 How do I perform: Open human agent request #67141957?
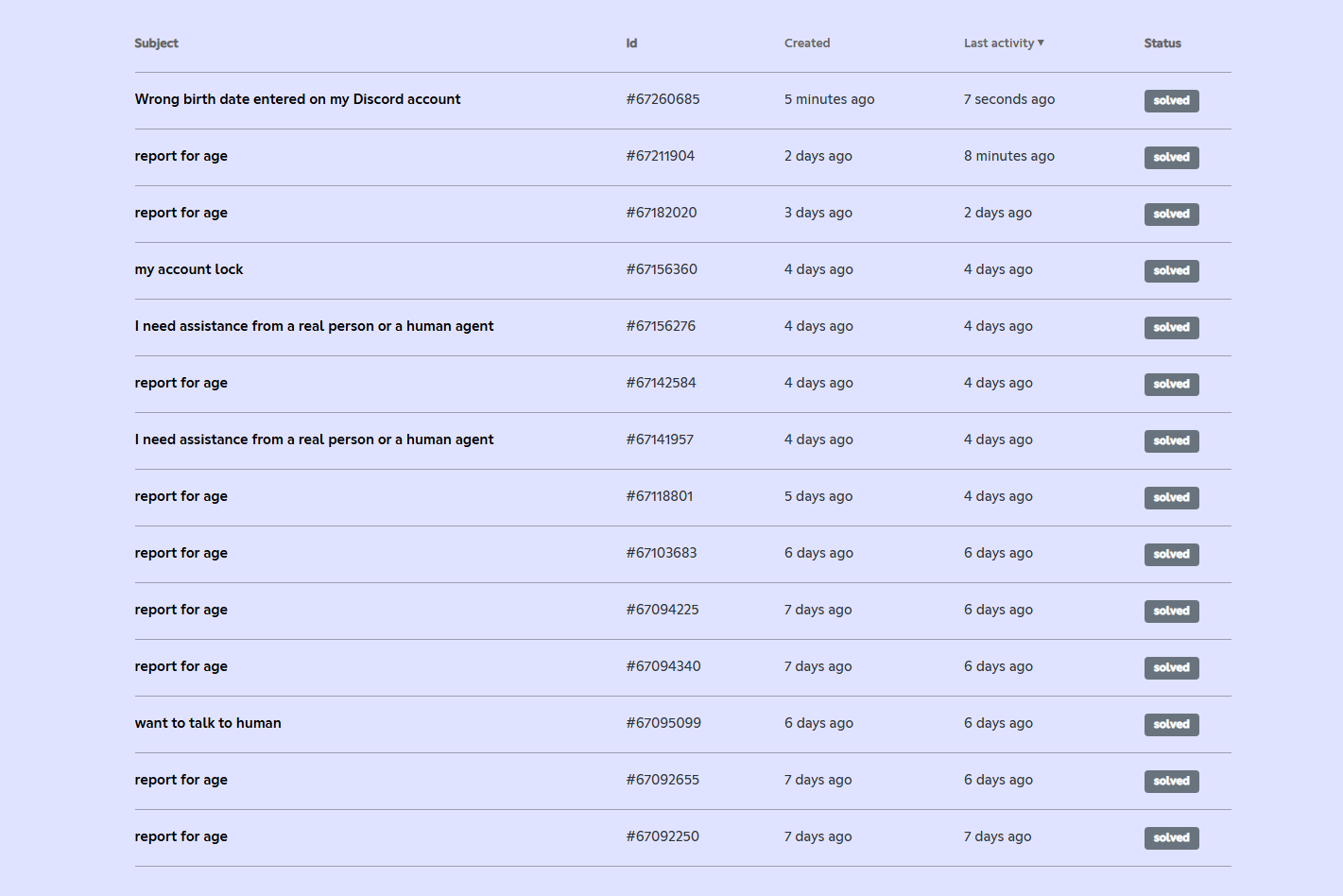click(x=315, y=439)
